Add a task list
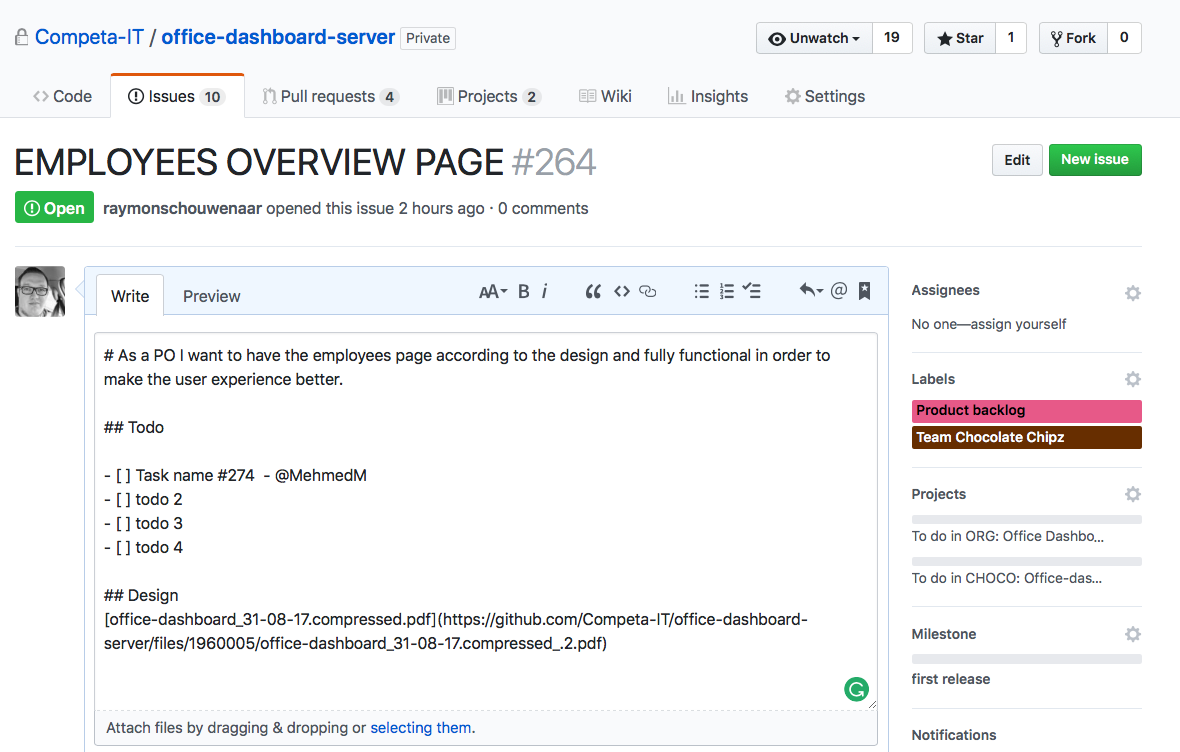 coord(752,291)
